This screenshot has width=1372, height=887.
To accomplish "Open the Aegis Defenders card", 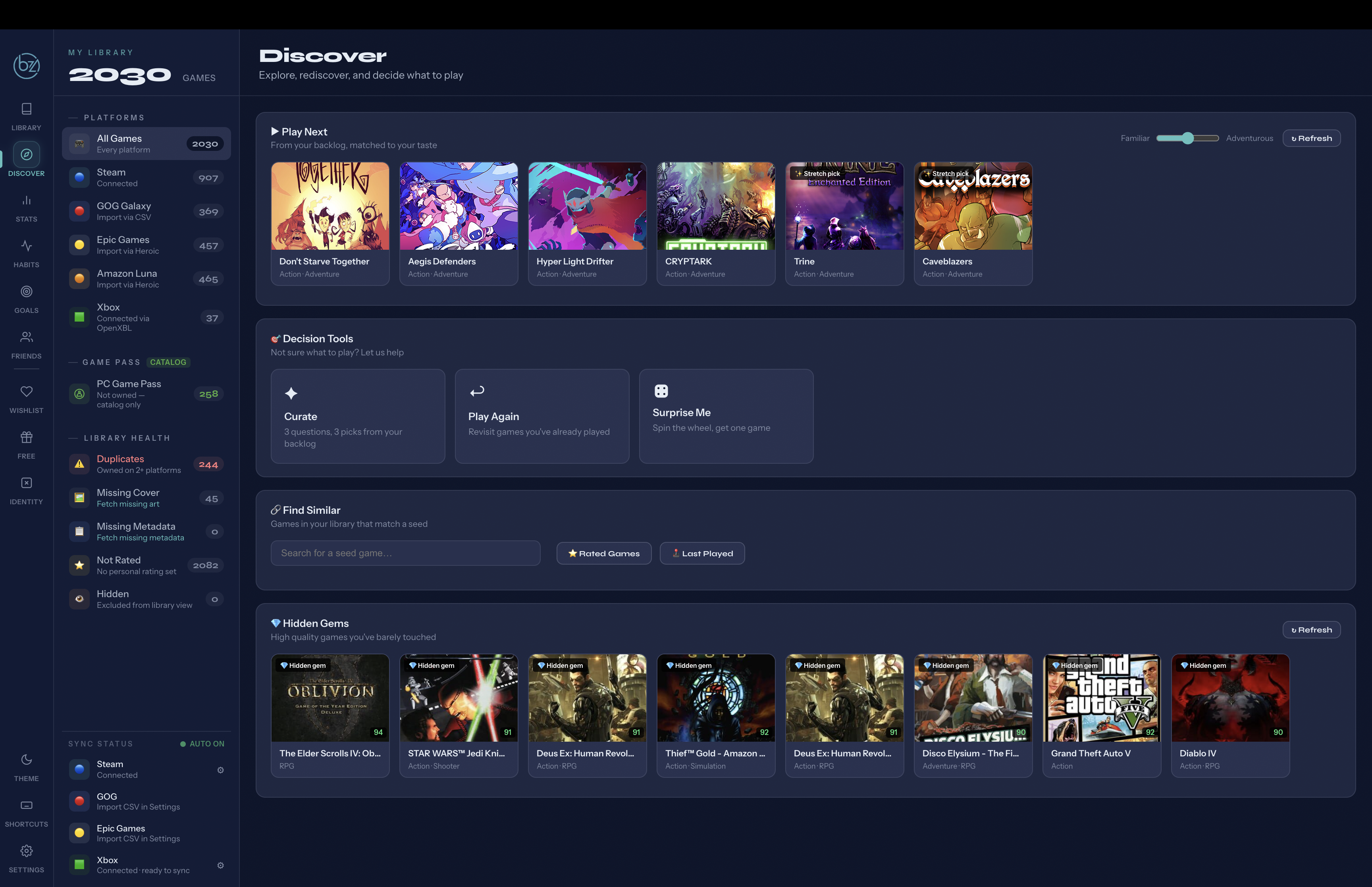I will point(459,224).
